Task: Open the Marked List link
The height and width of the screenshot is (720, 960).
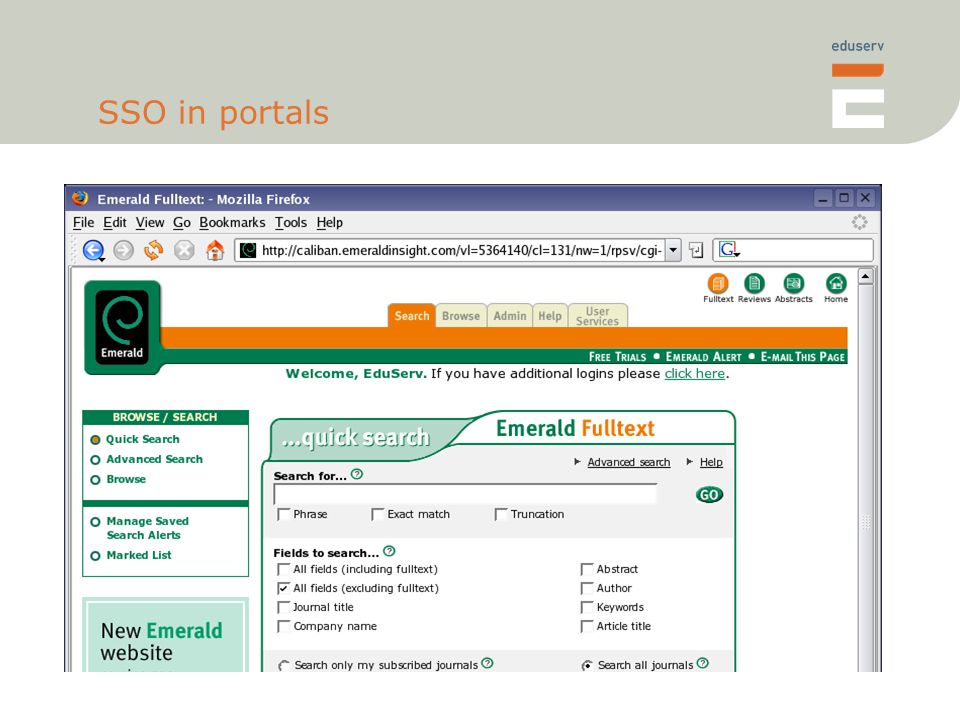Action: pos(138,555)
